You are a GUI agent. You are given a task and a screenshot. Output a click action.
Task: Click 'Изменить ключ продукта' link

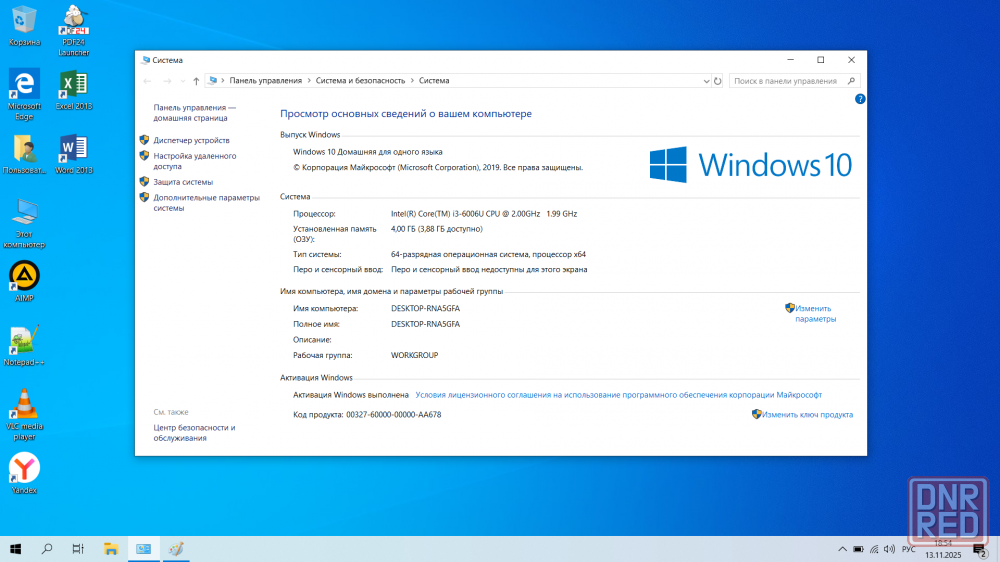point(807,414)
